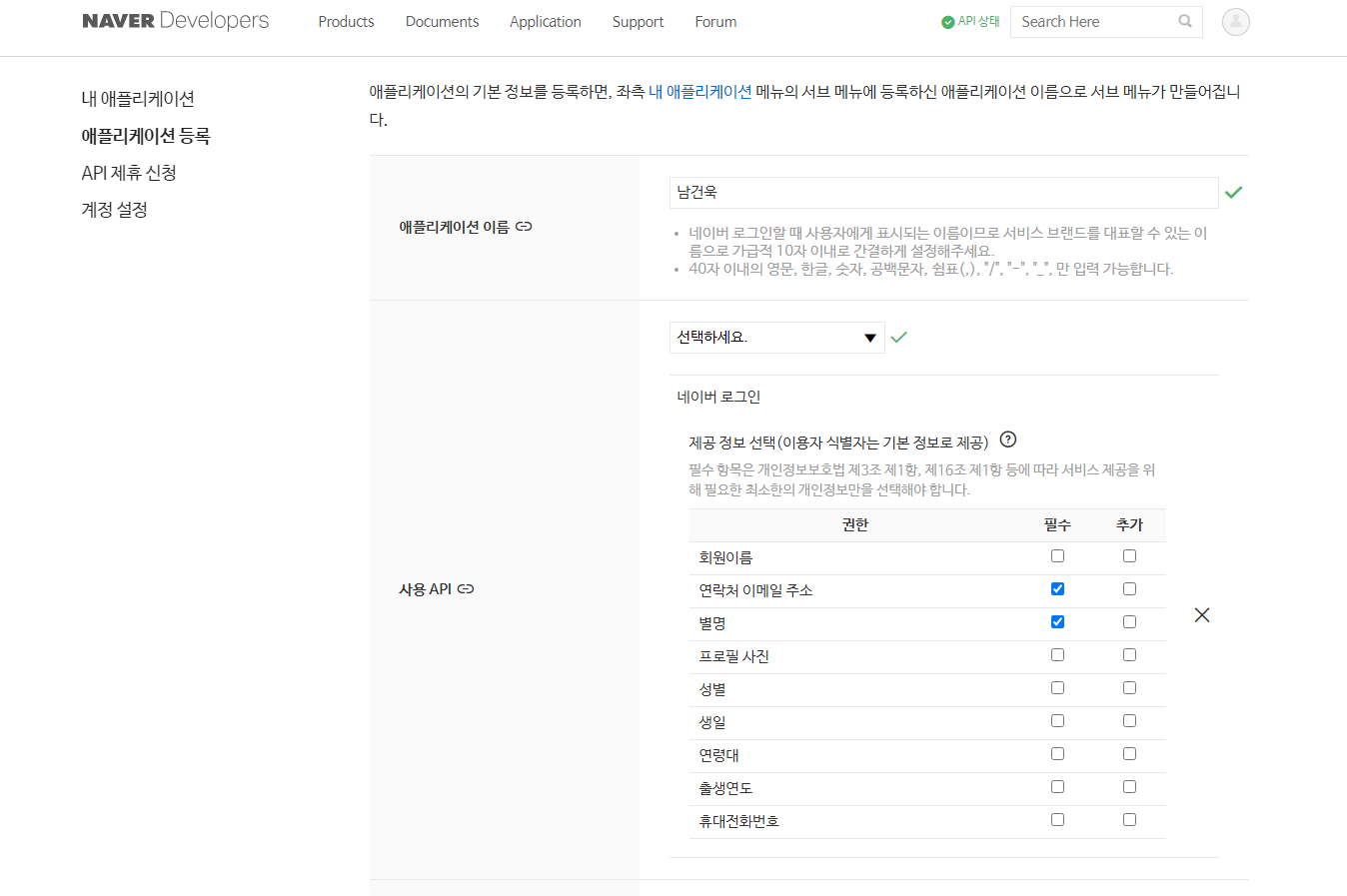Check 추가 box for 연령대
The height and width of the screenshot is (896, 1347).
click(x=1129, y=754)
